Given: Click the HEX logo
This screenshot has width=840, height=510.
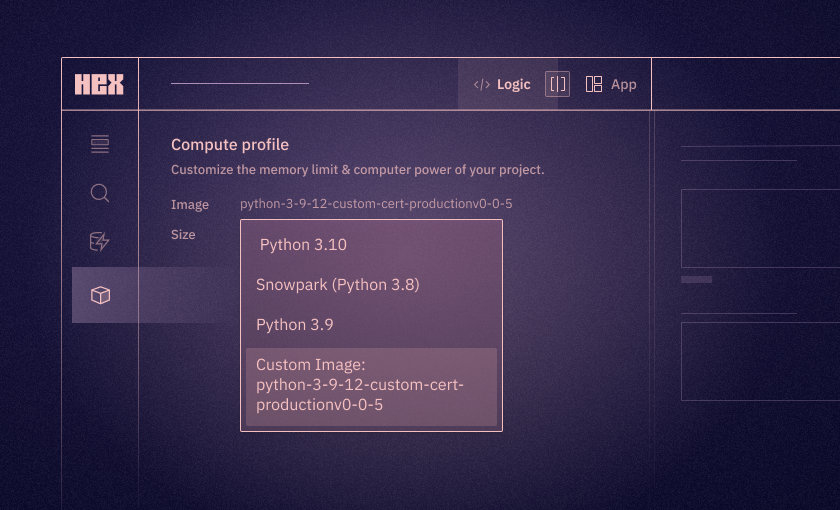Looking at the screenshot, I should coord(99,84).
